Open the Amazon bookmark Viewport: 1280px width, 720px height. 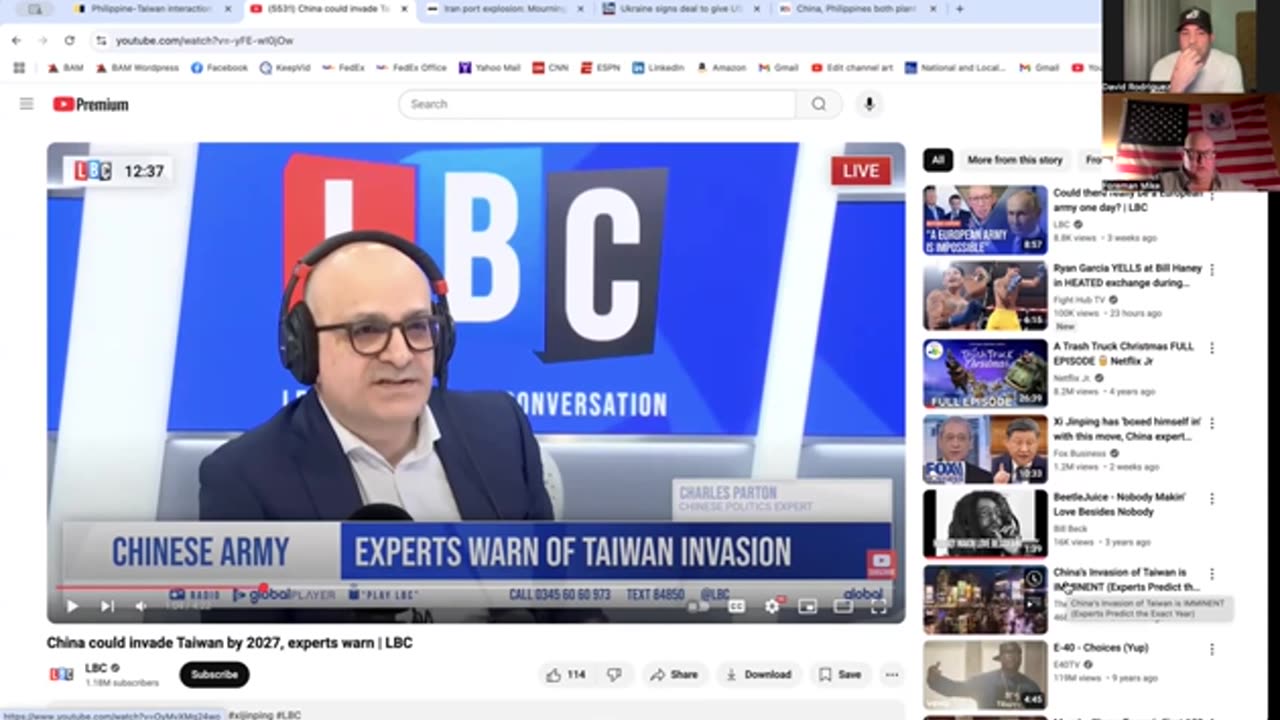(x=721, y=68)
